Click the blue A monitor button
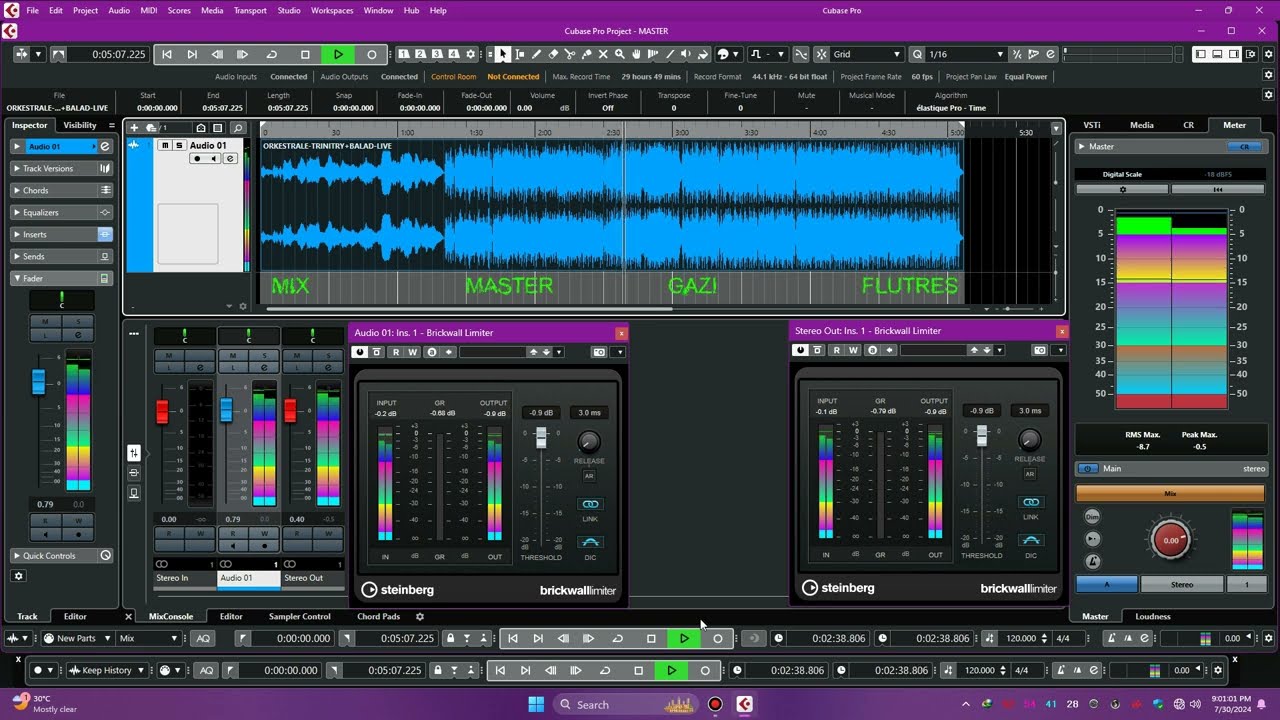 (x=1107, y=584)
